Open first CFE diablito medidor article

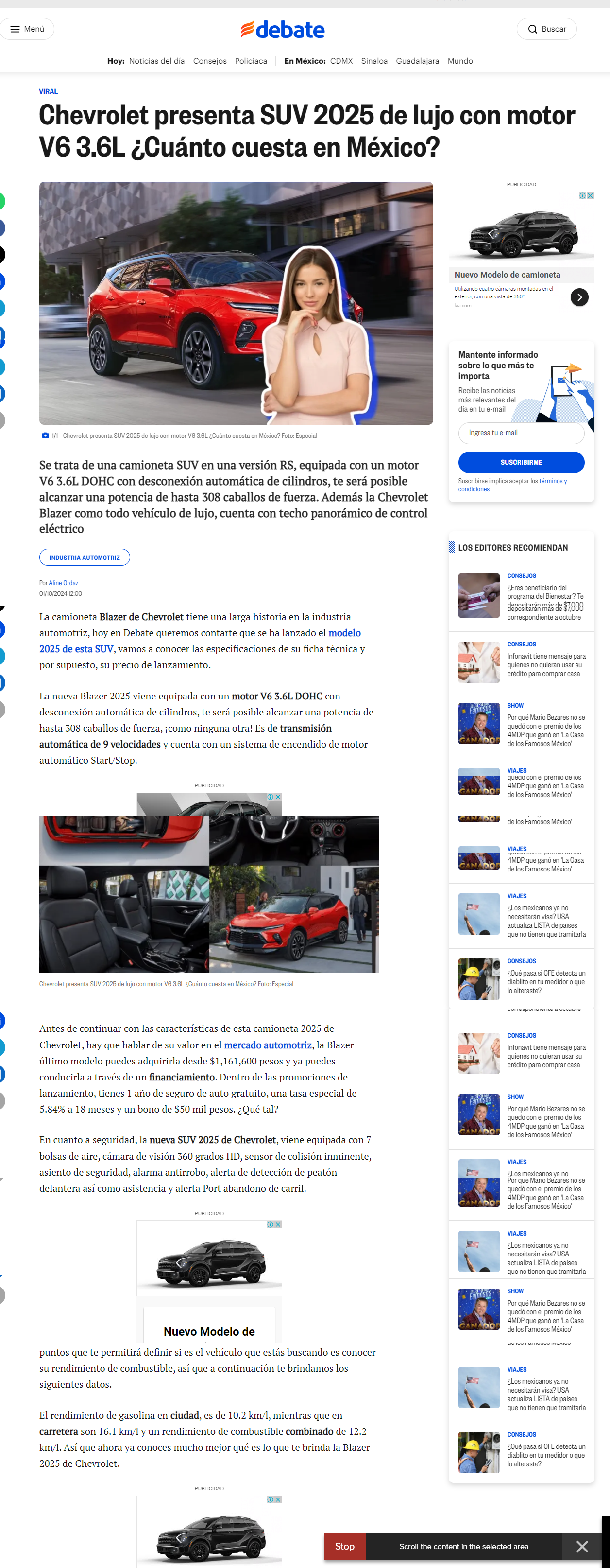coord(546,982)
